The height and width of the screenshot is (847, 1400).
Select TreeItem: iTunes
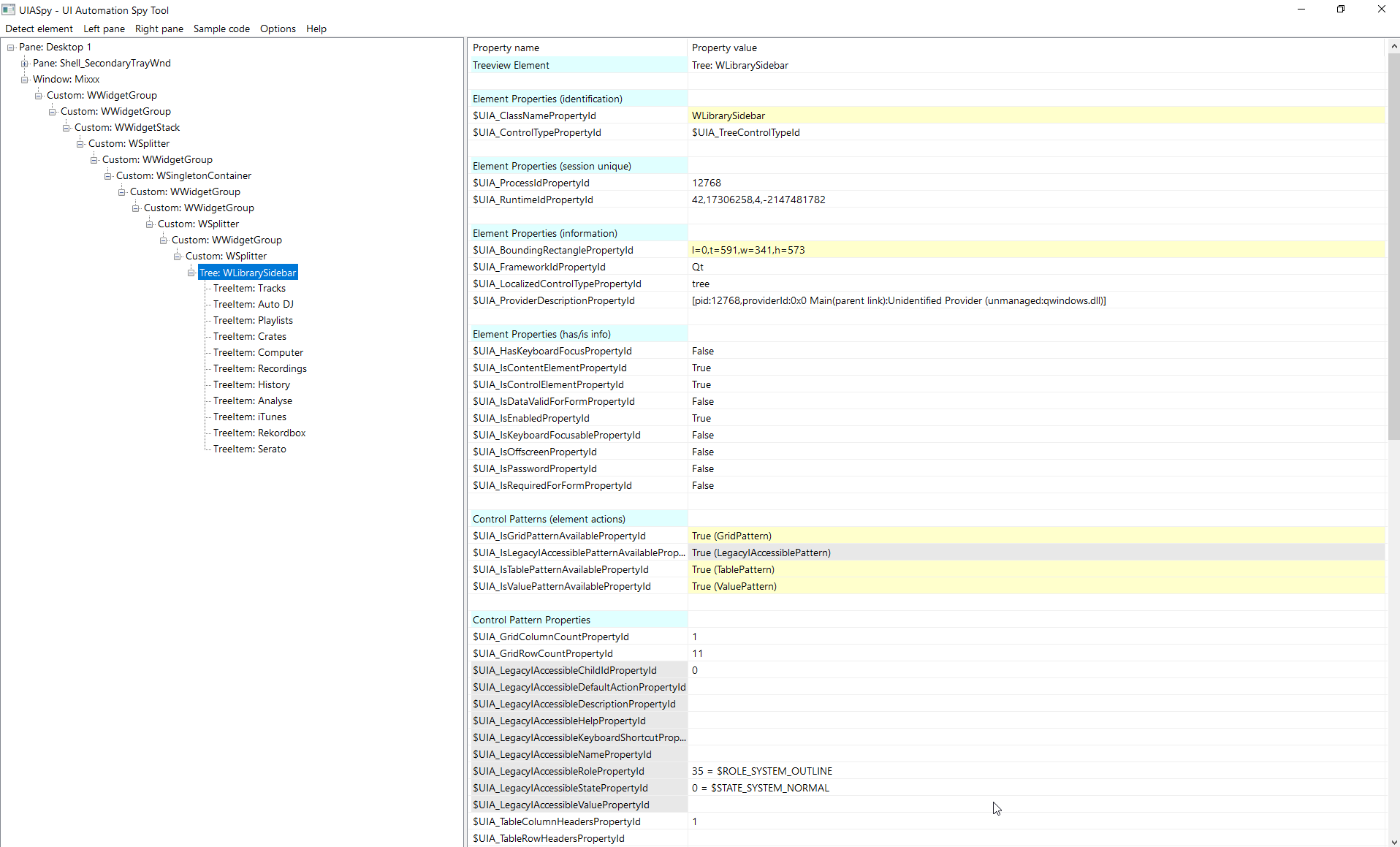pyautogui.click(x=249, y=417)
